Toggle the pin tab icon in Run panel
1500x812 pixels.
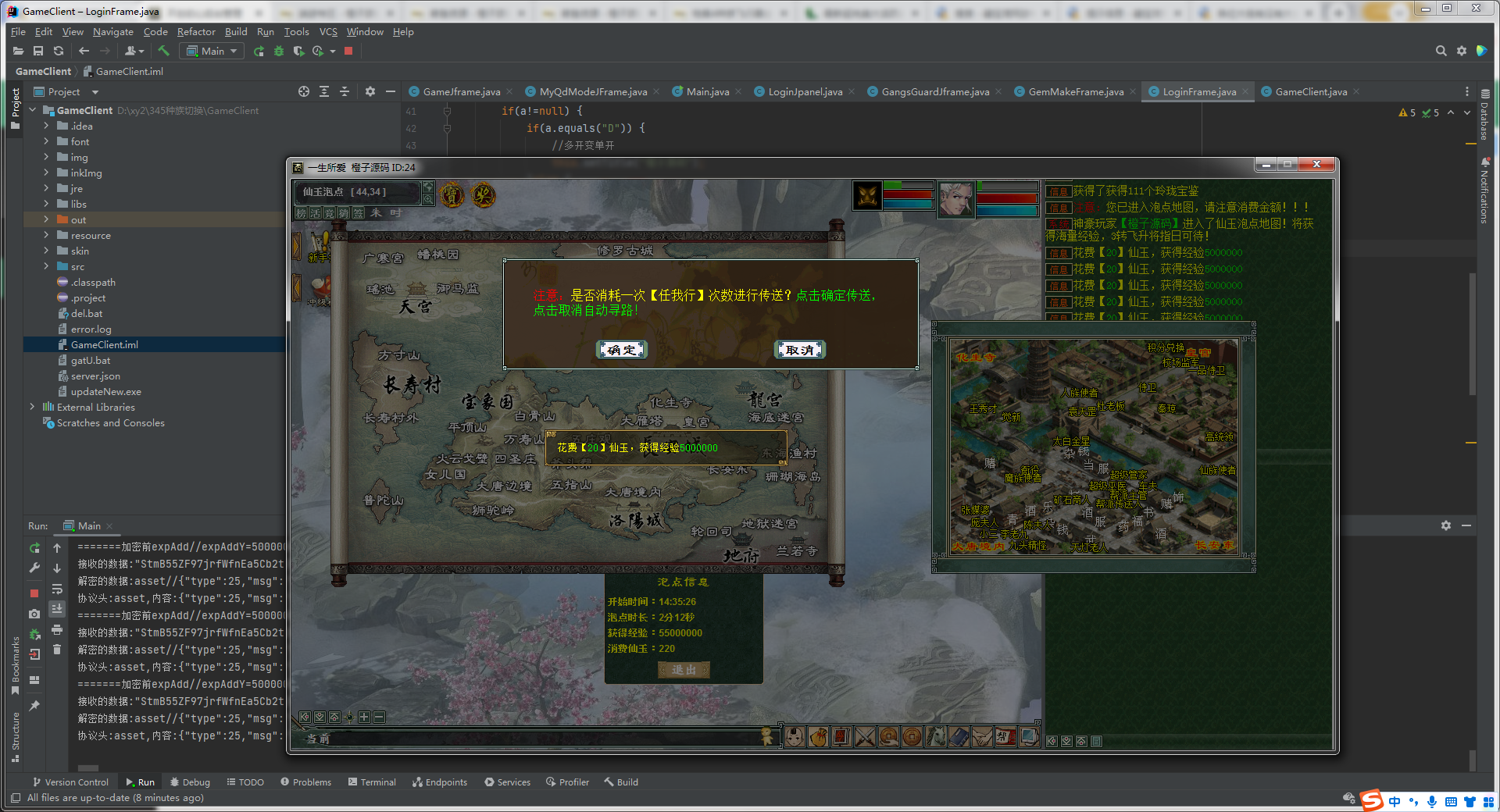click(34, 706)
